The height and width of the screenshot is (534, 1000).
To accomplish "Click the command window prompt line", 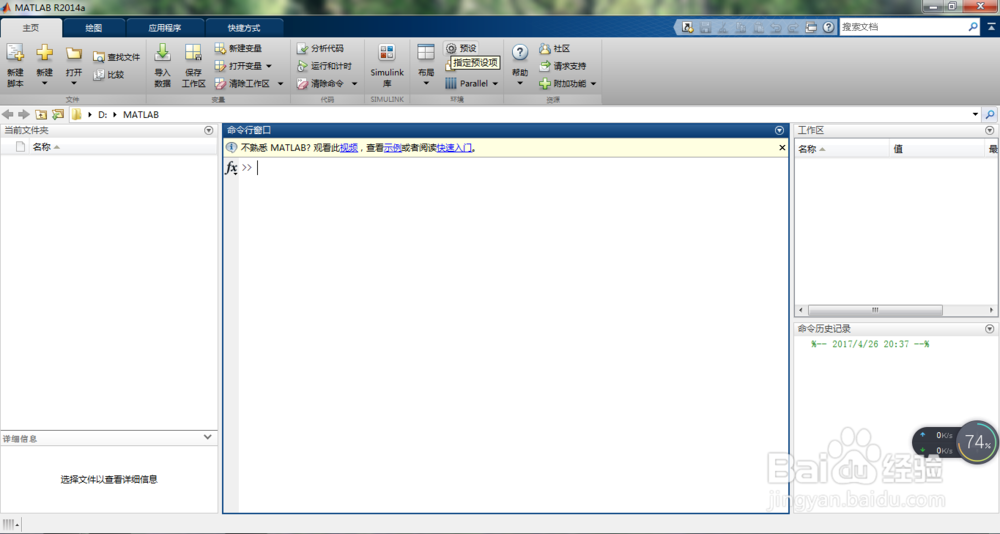I will 513,168.
